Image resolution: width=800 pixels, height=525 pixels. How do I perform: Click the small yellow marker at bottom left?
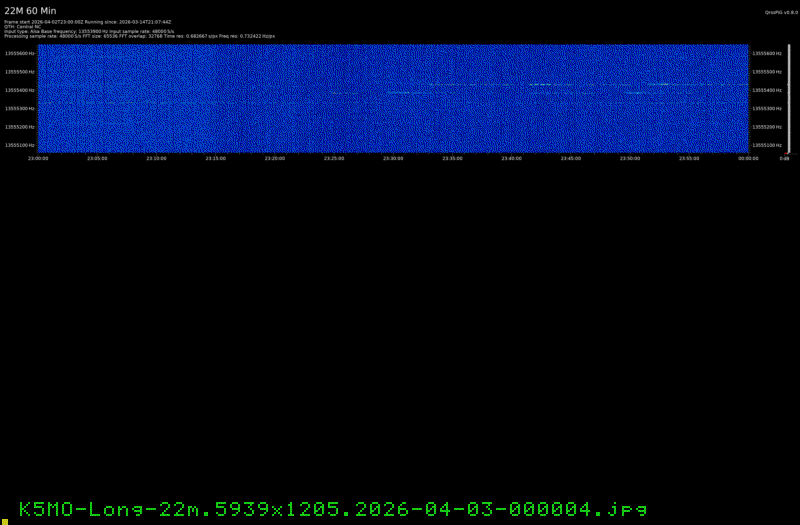tap(4, 518)
